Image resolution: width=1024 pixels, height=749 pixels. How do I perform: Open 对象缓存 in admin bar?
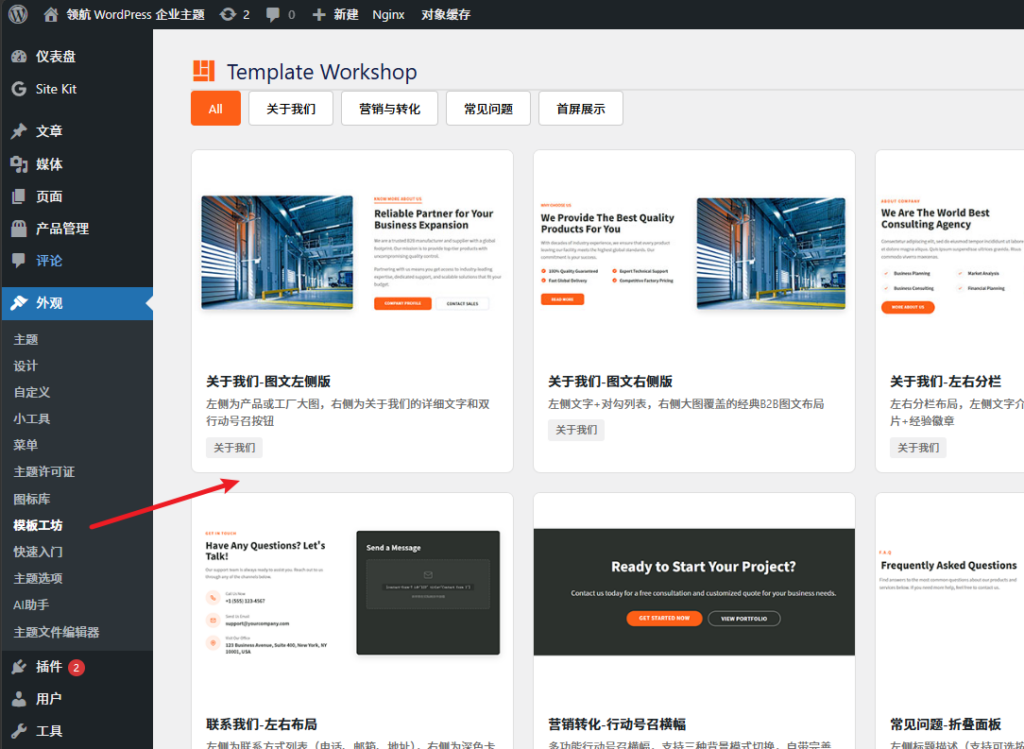445,15
